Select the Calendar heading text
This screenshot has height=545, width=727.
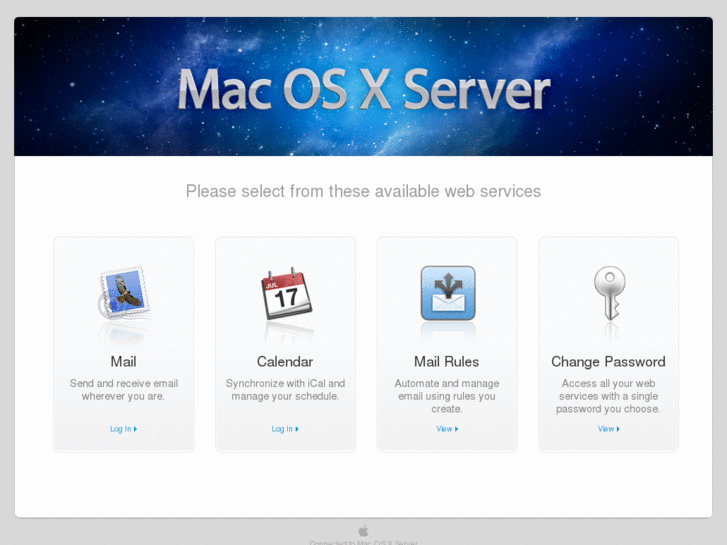tap(285, 362)
